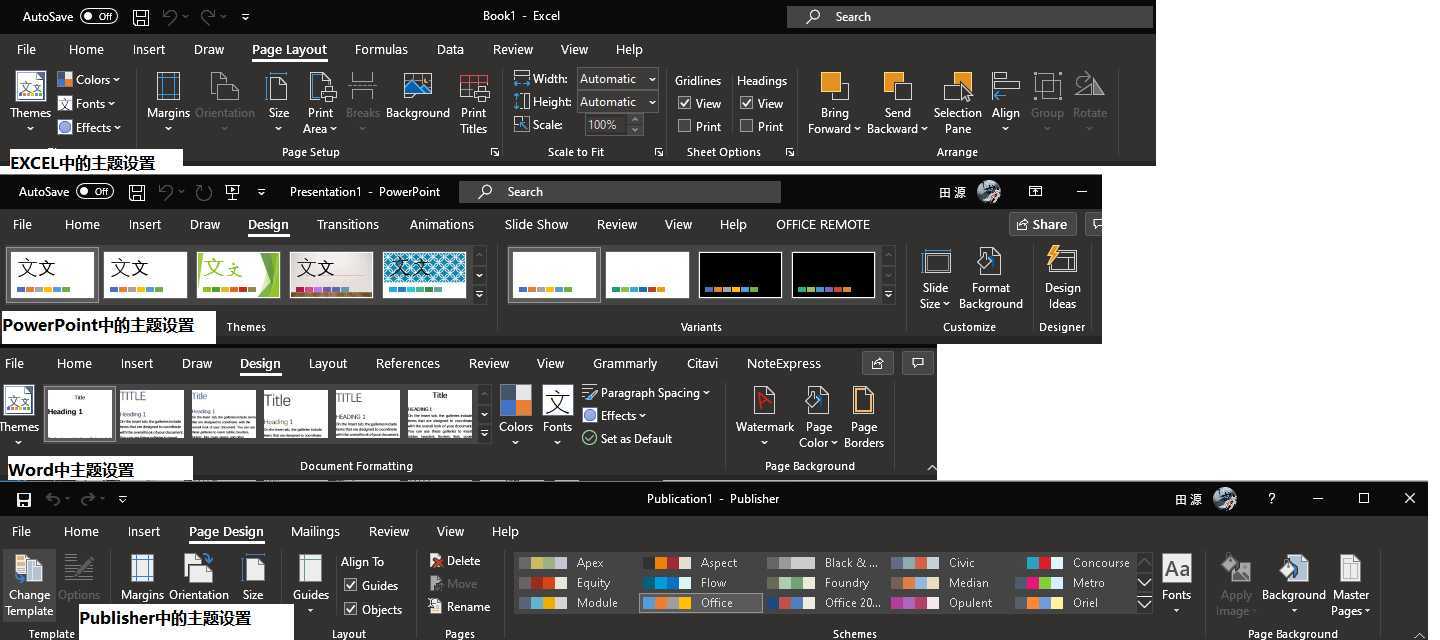Switch to Word References tab

click(x=408, y=363)
